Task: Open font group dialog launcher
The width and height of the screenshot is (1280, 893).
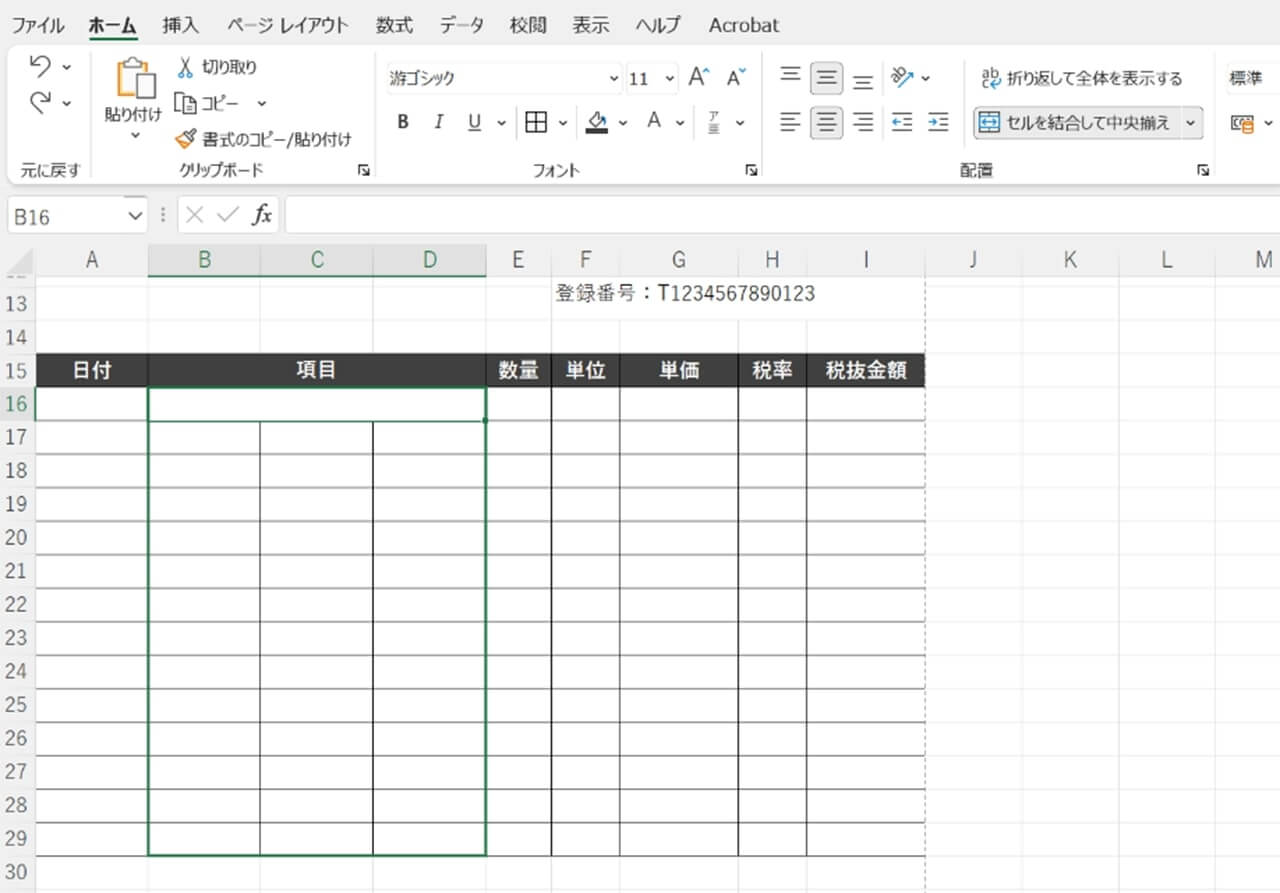Action: tap(751, 171)
